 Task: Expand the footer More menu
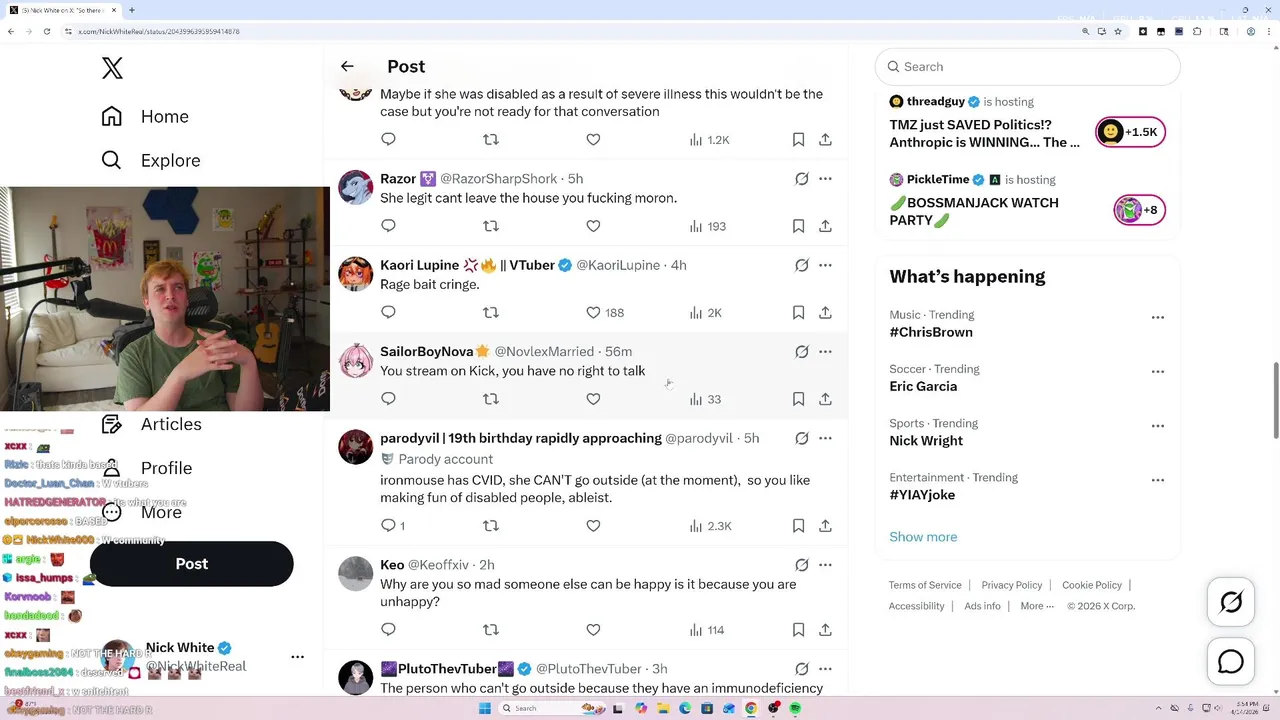click(1037, 606)
